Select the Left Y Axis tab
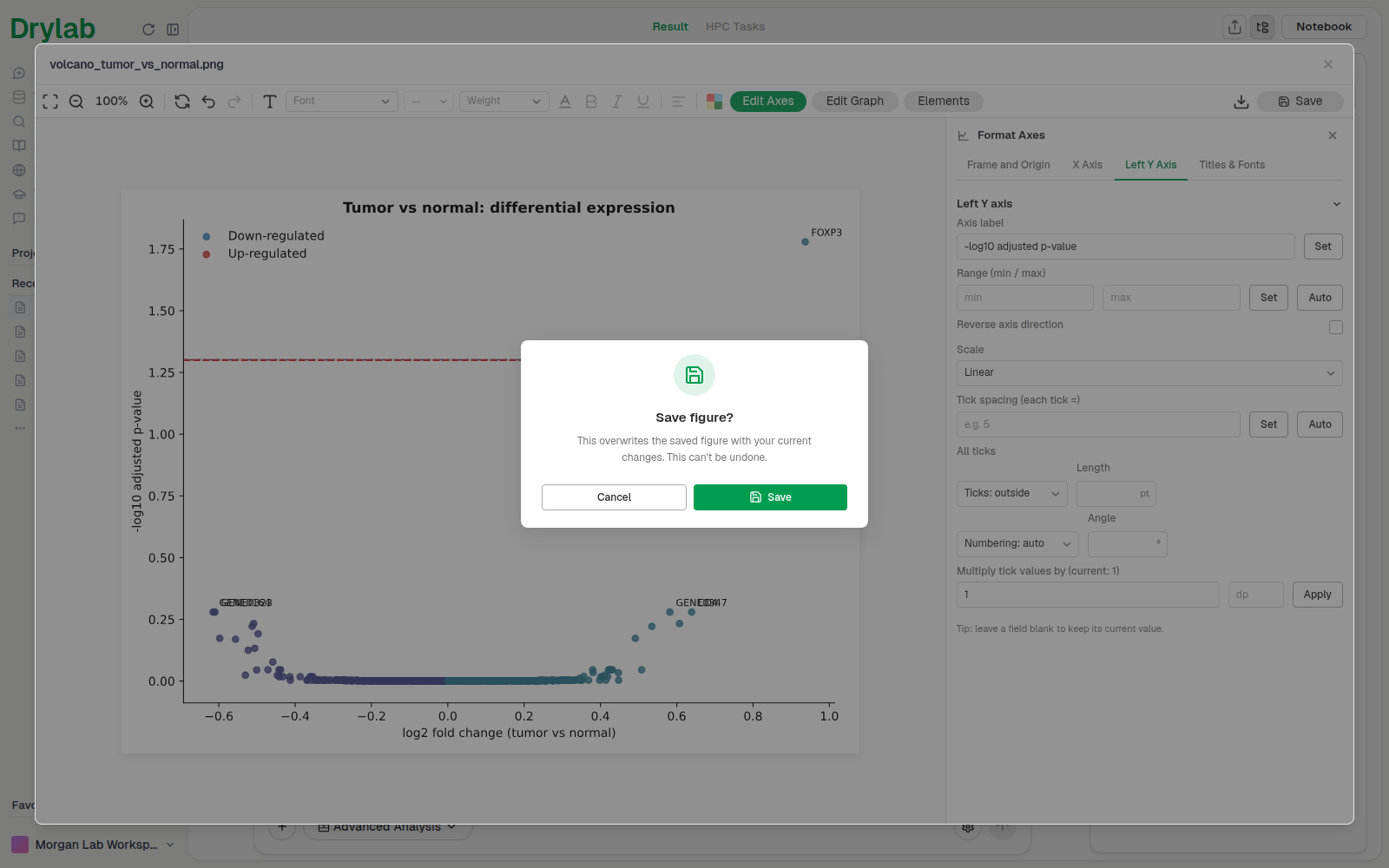 pos(1151,165)
